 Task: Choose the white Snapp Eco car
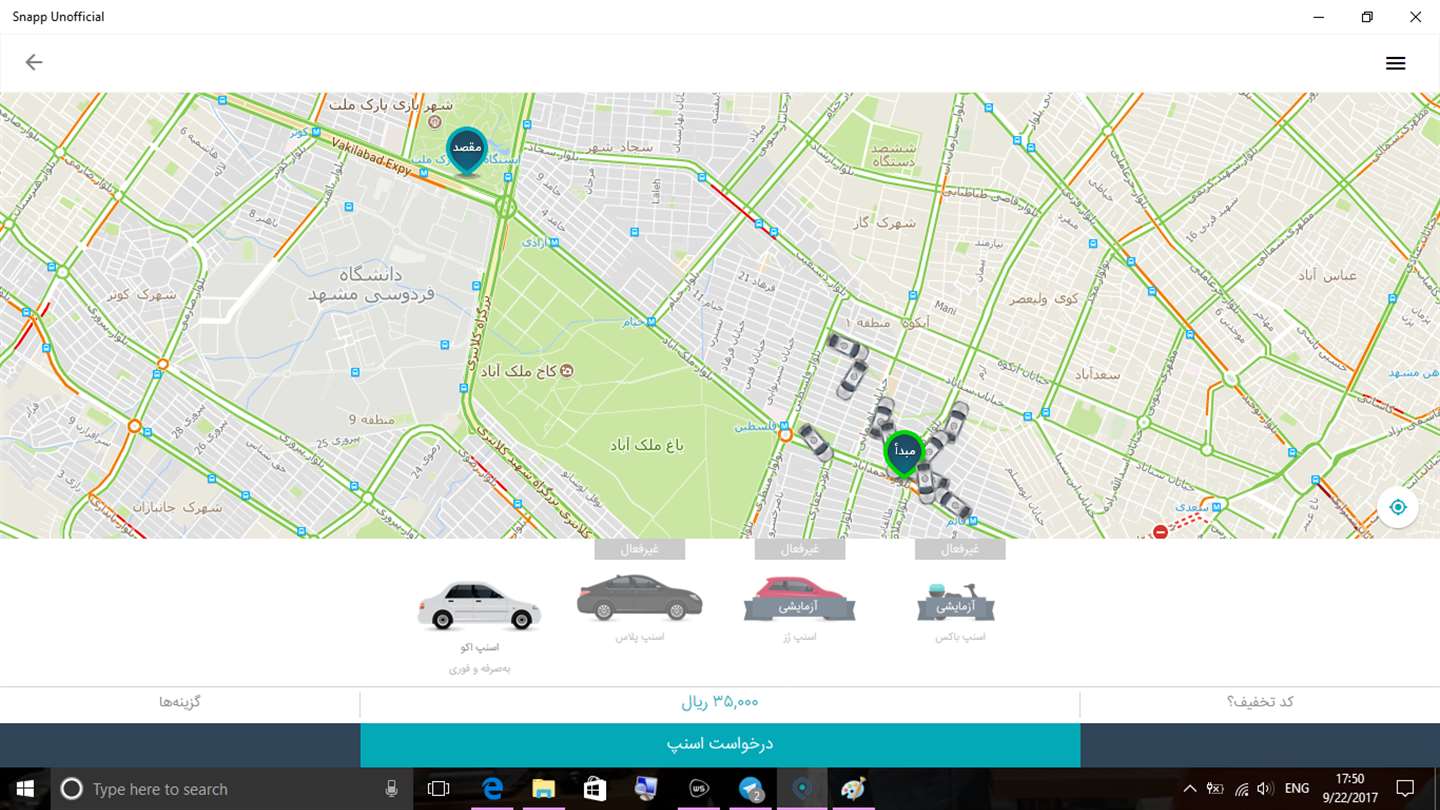[479, 606]
